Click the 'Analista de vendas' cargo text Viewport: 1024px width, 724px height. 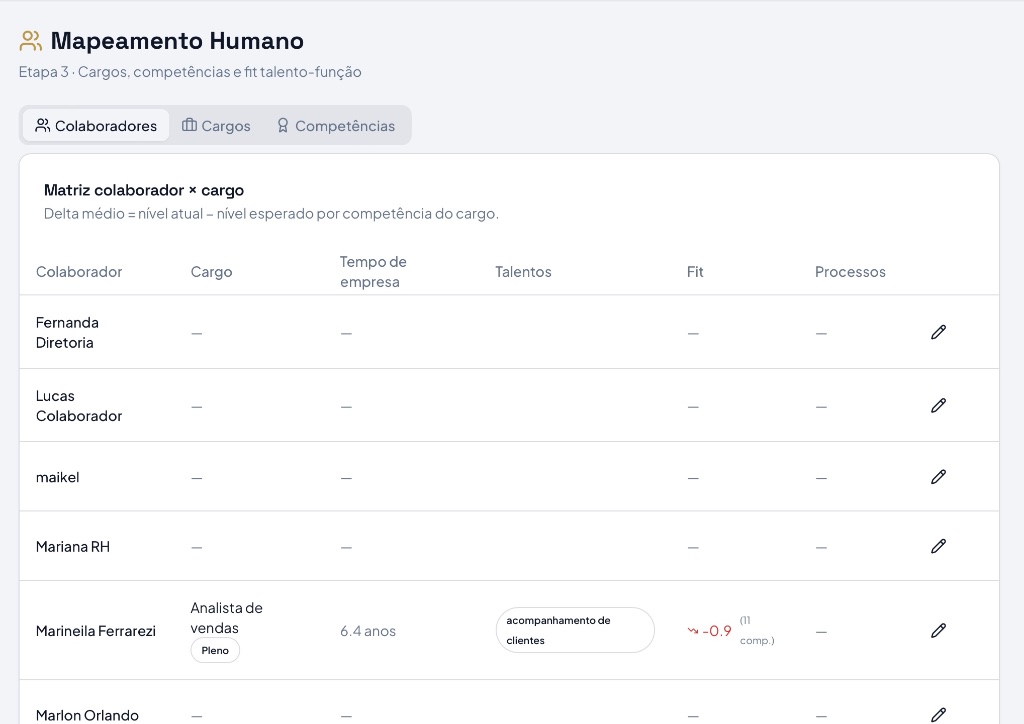(227, 618)
